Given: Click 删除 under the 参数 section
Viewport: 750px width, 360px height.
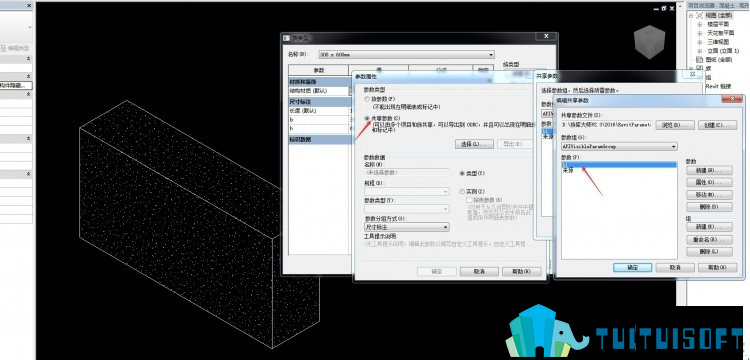Looking at the screenshot, I should click(709, 207).
